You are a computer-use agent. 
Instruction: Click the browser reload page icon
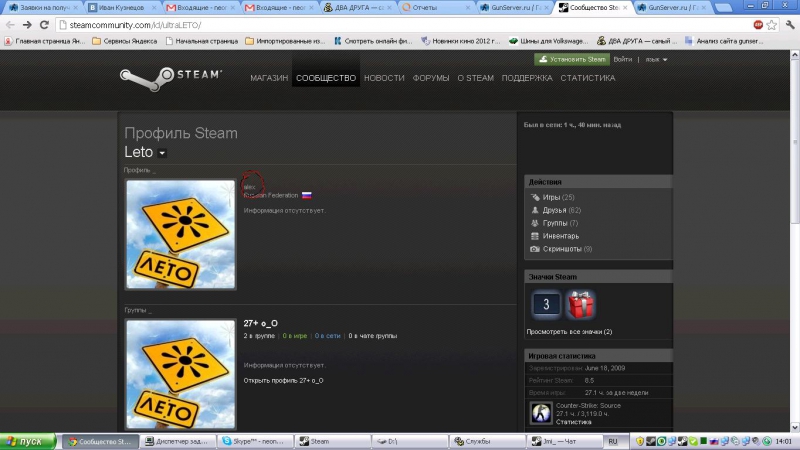(44, 24)
